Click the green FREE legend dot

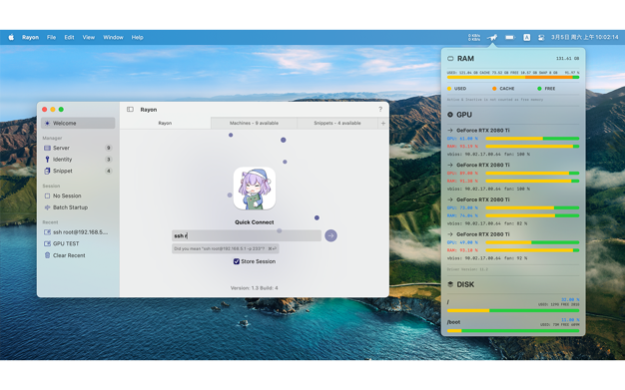539,89
